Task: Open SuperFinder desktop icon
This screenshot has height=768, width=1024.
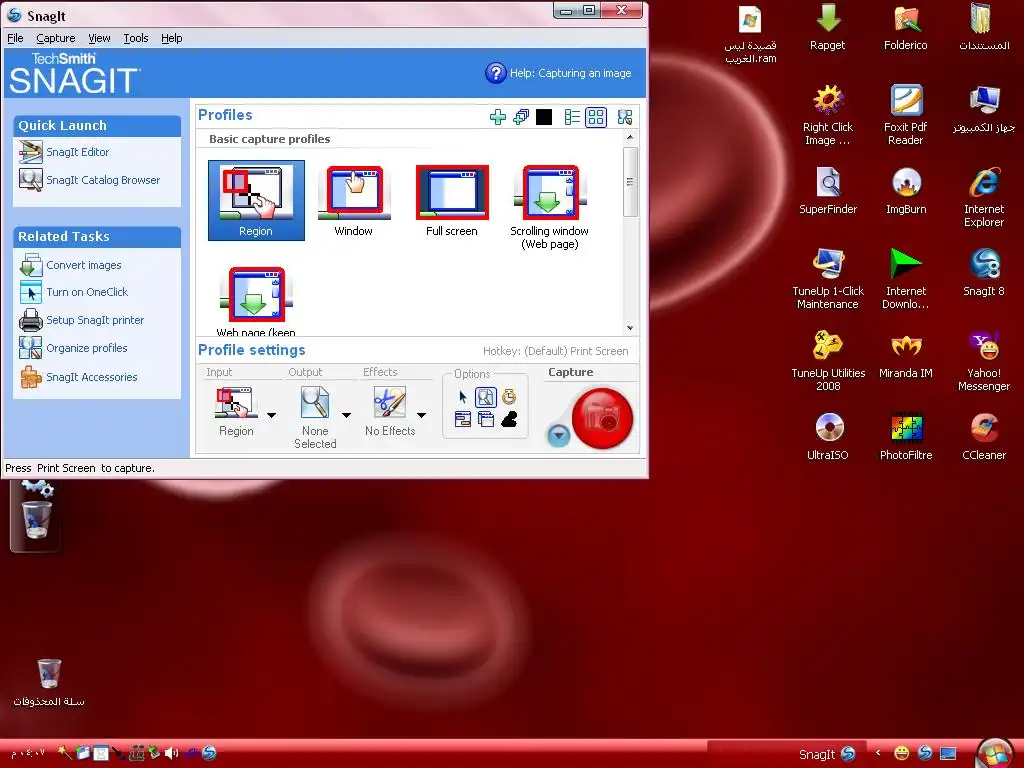Action: coord(827,191)
